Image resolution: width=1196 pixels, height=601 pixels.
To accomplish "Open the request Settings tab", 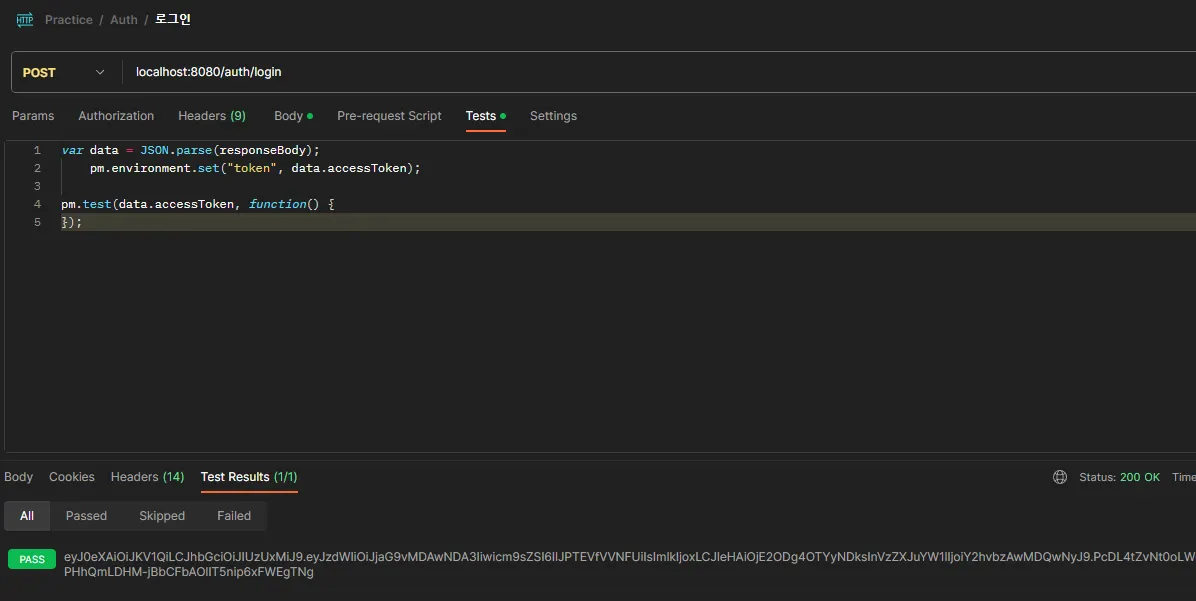I will (553, 116).
